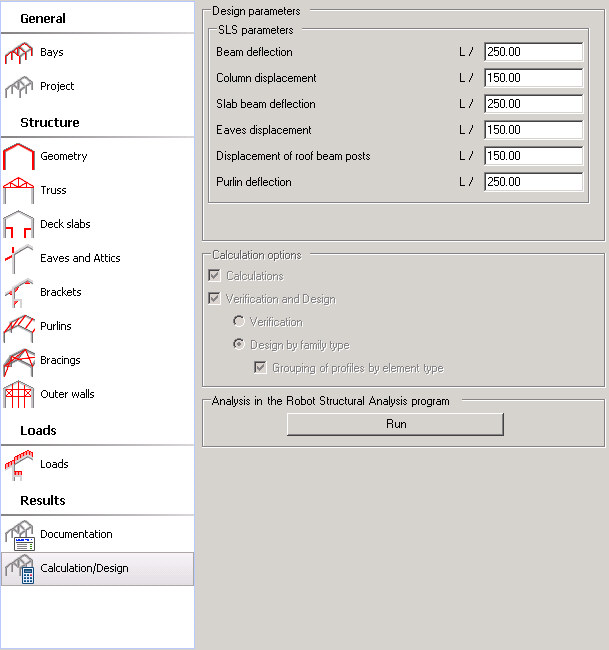Open the Brackets icon

(x=19, y=293)
